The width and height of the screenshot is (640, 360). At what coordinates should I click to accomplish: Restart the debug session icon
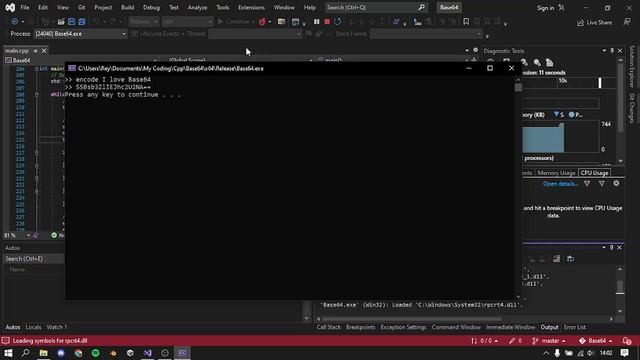click(x=338, y=22)
